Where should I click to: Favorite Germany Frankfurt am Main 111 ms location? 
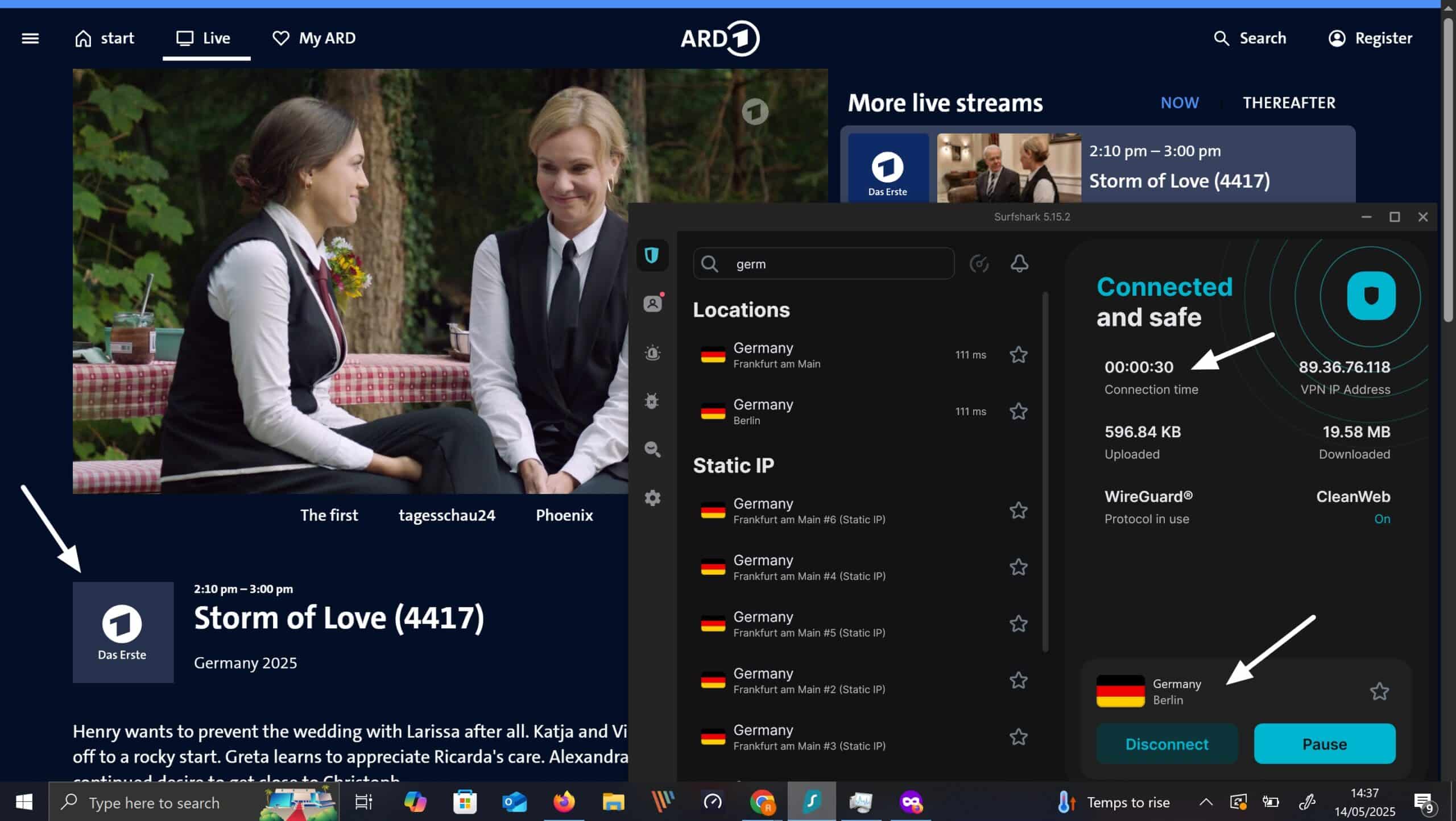(x=1019, y=355)
